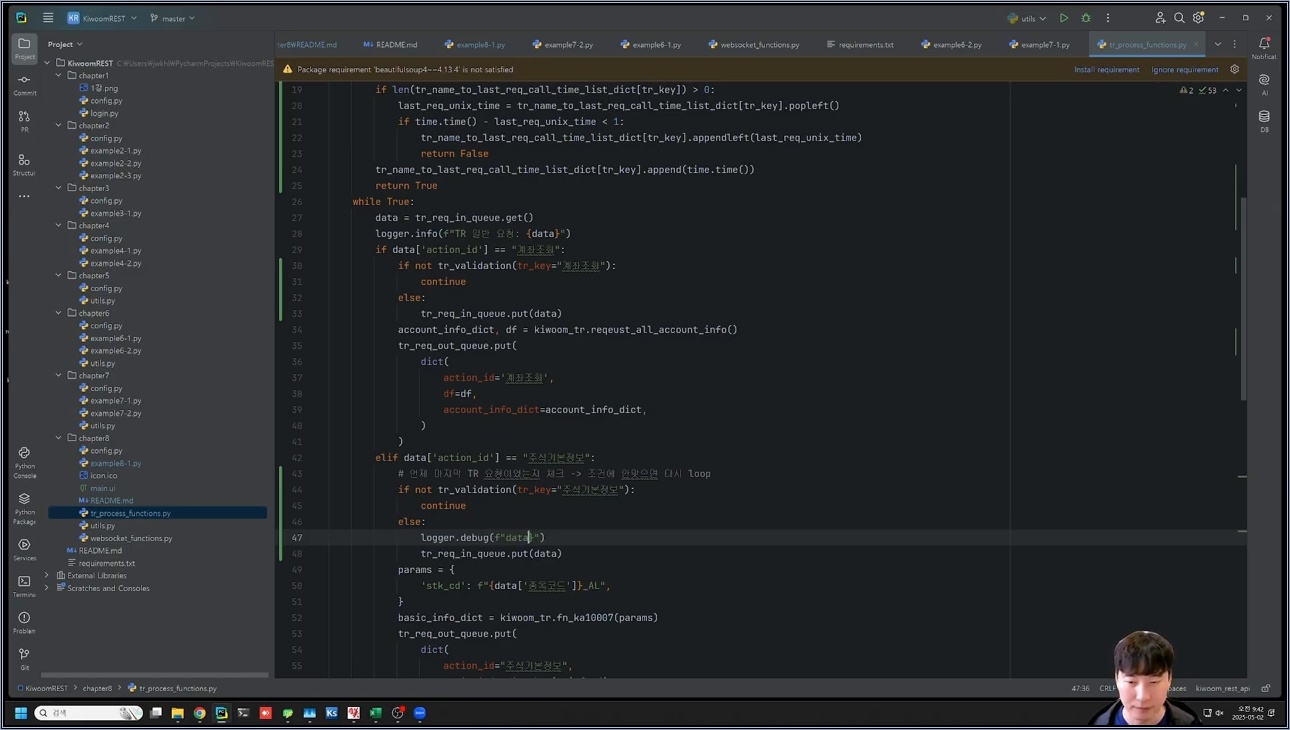1290x730 pixels.
Task: Open the Python Packages tool window
Action: (24, 508)
